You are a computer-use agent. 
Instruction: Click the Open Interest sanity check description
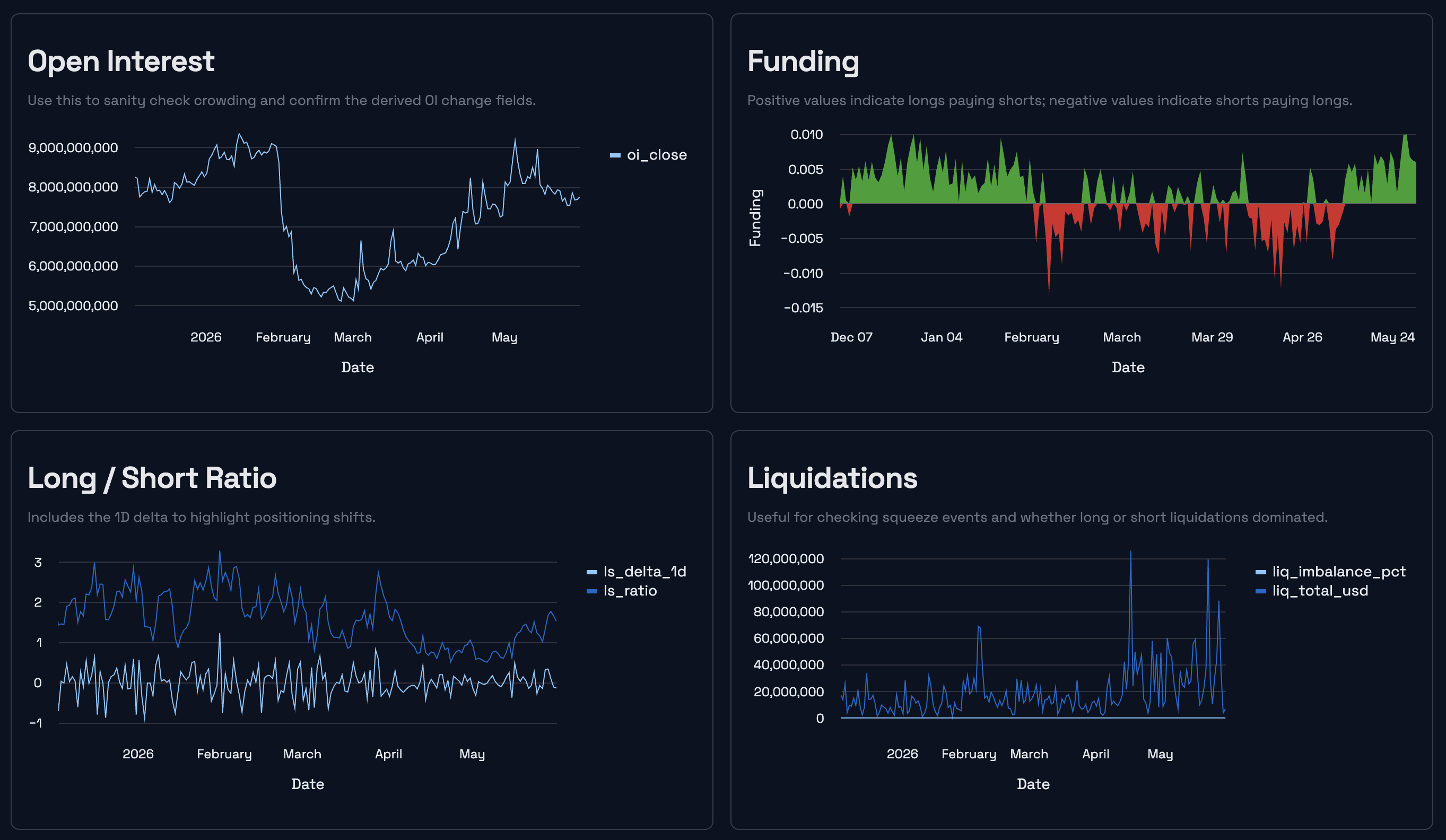pyautogui.click(x=282, y=100)
